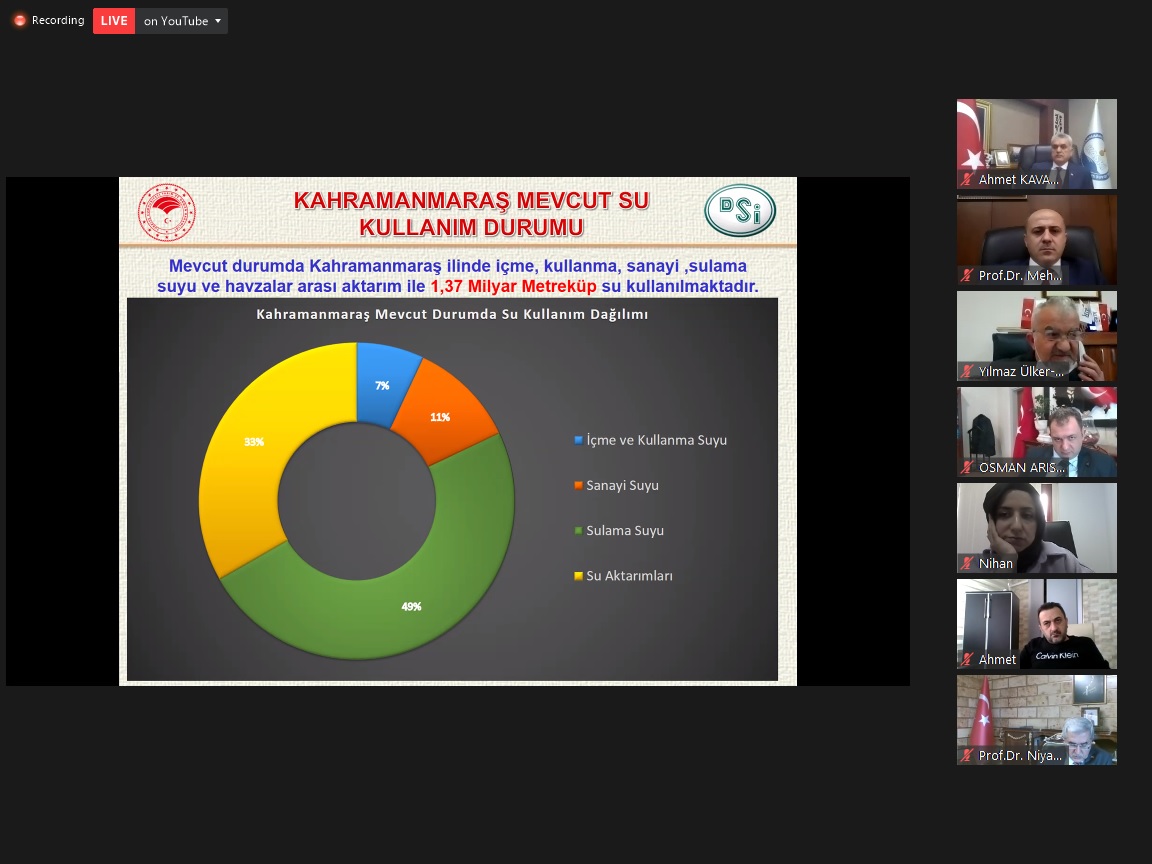Image resolution: width=1152 pixels, height=864 pixels.
Task: Expand the "on YouTube" live stream dropdown
Action: click(x=181, y=21)
